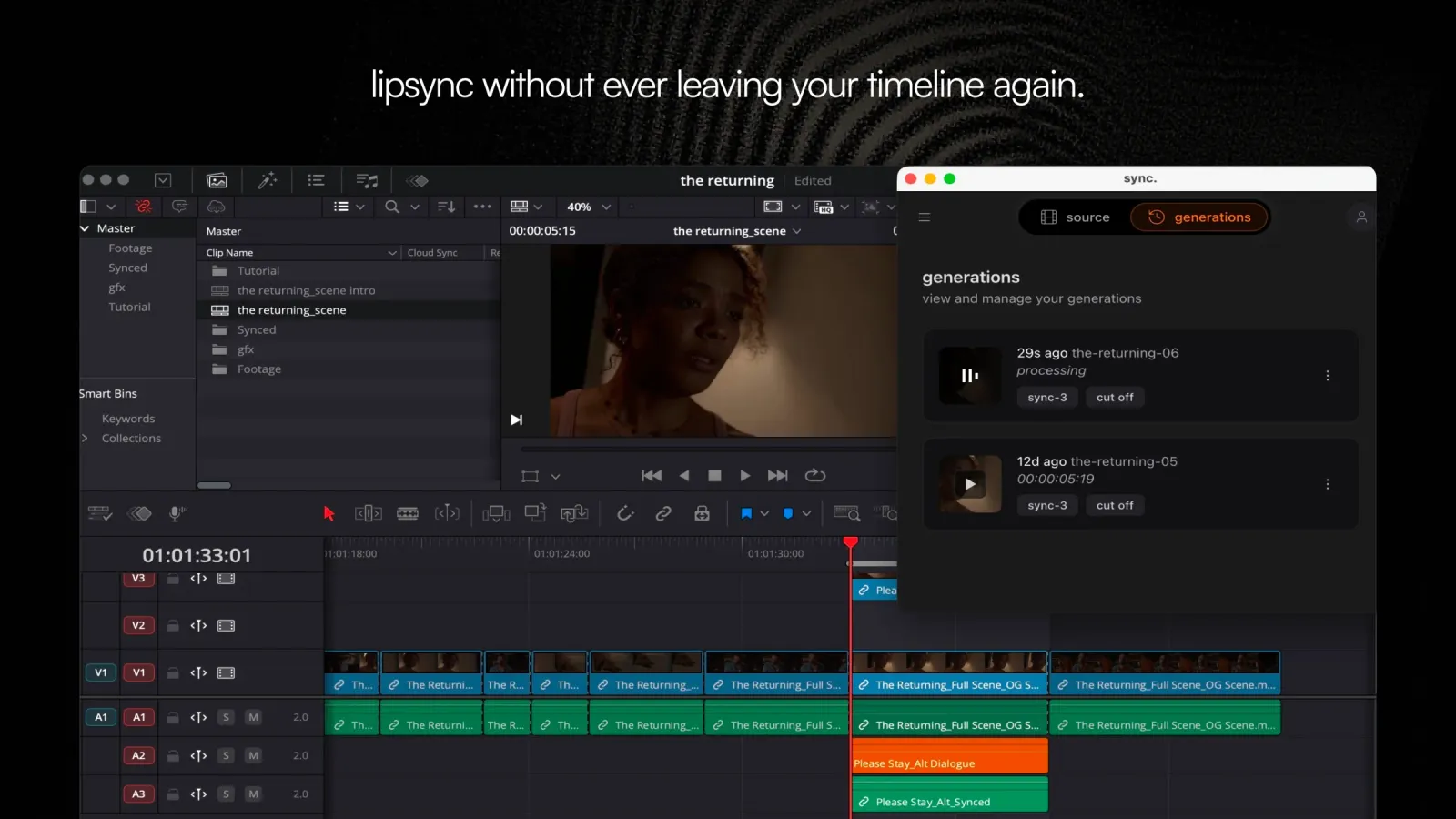Click the search magnifier in media pool
The height and width of the screenshot is (819, 1456).
[392, 207]
